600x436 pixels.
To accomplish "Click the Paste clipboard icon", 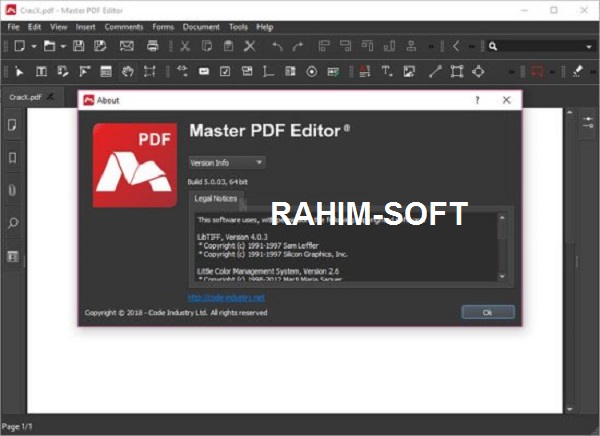I will click(x=228, y=46).
